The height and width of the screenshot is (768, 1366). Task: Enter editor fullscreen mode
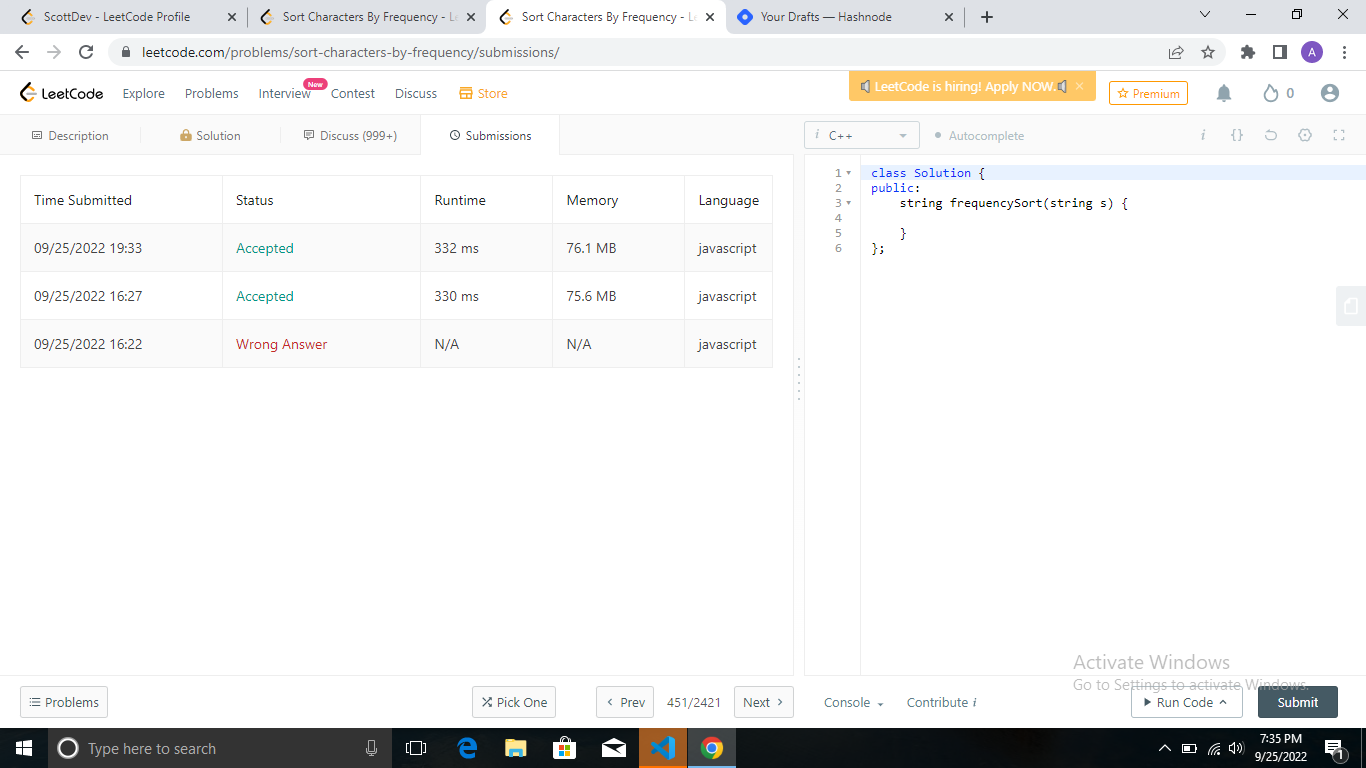(x=1339, y=135)
